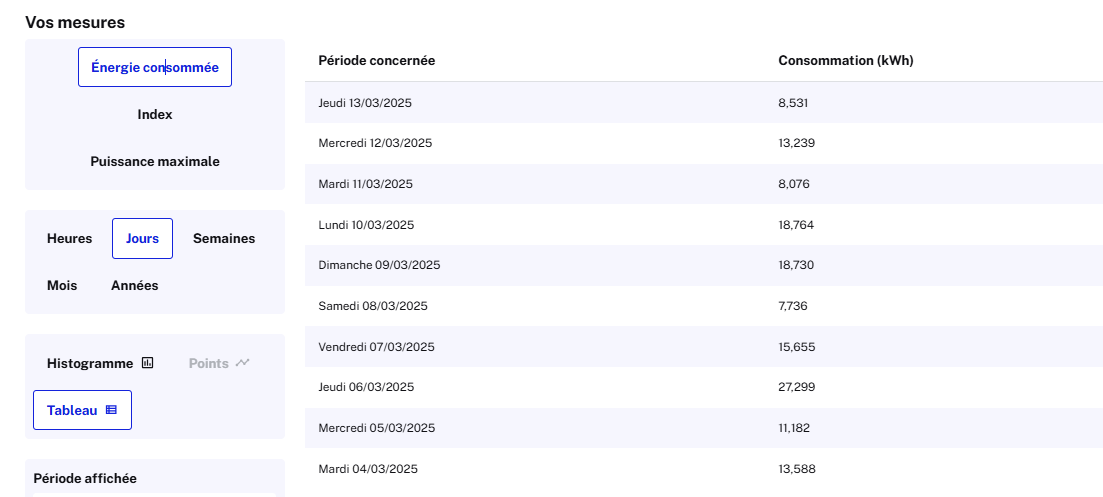This screenshot has width=1103, height=497.
Task: Select the Samedi 08/03/2025 row
Action: (703, 306)
